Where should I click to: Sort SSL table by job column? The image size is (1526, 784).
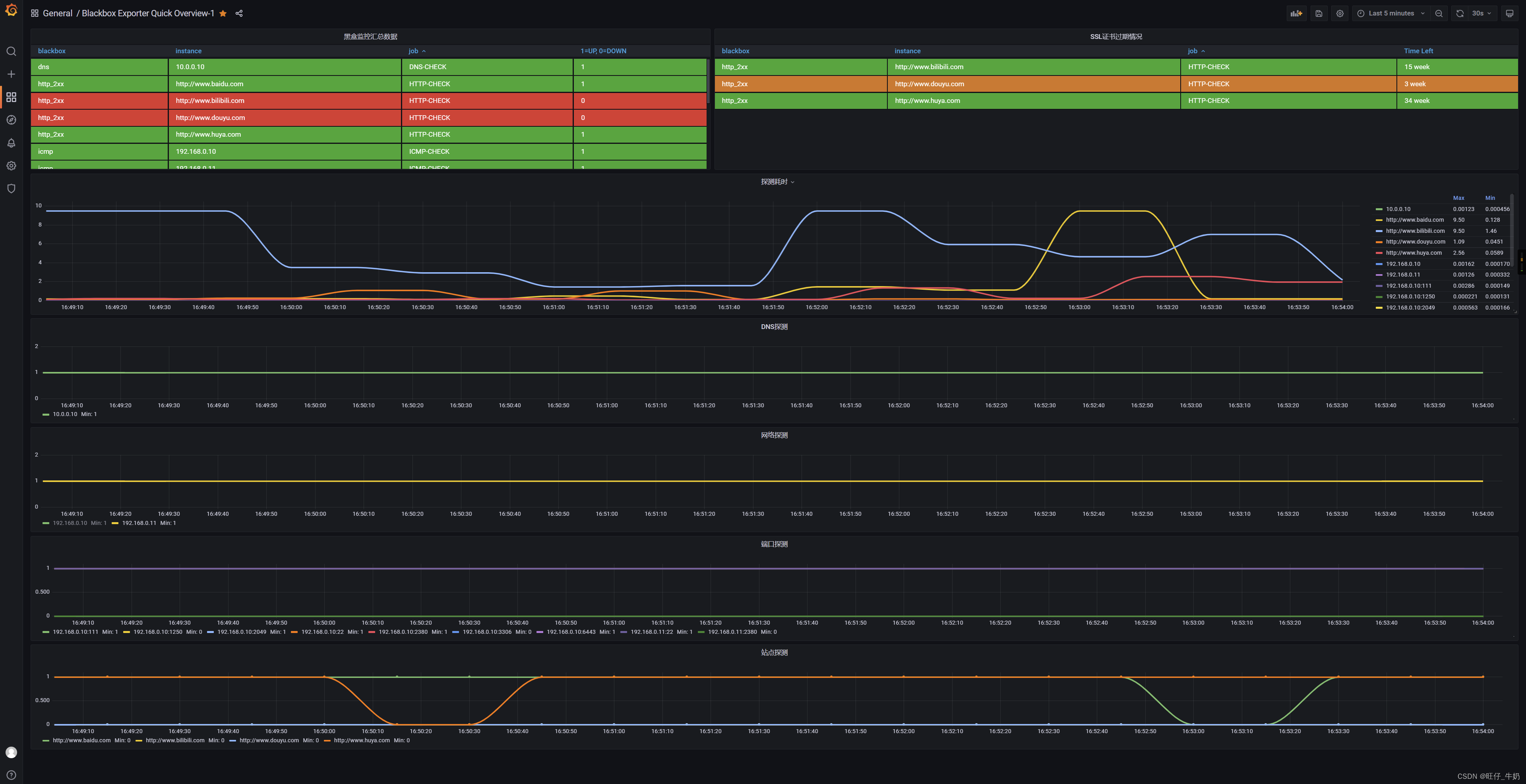(1196, 51)
